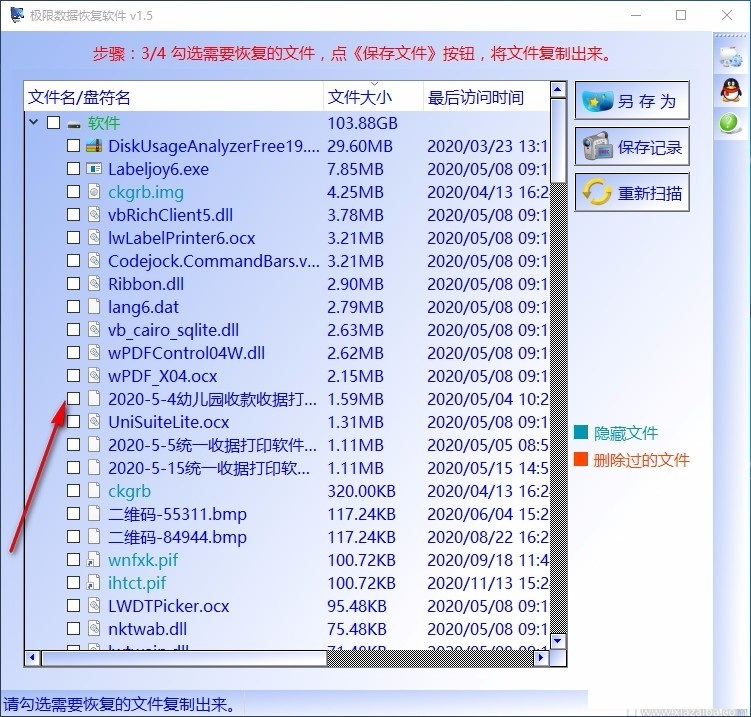Select the LWDTPicker.ocx file name
The image size is (751, 717).
[x=169, y=606]
